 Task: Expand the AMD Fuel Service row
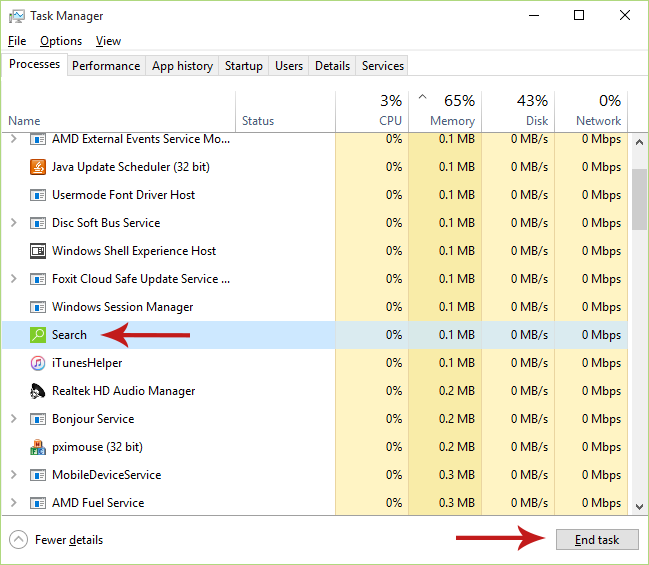[14, 502]
